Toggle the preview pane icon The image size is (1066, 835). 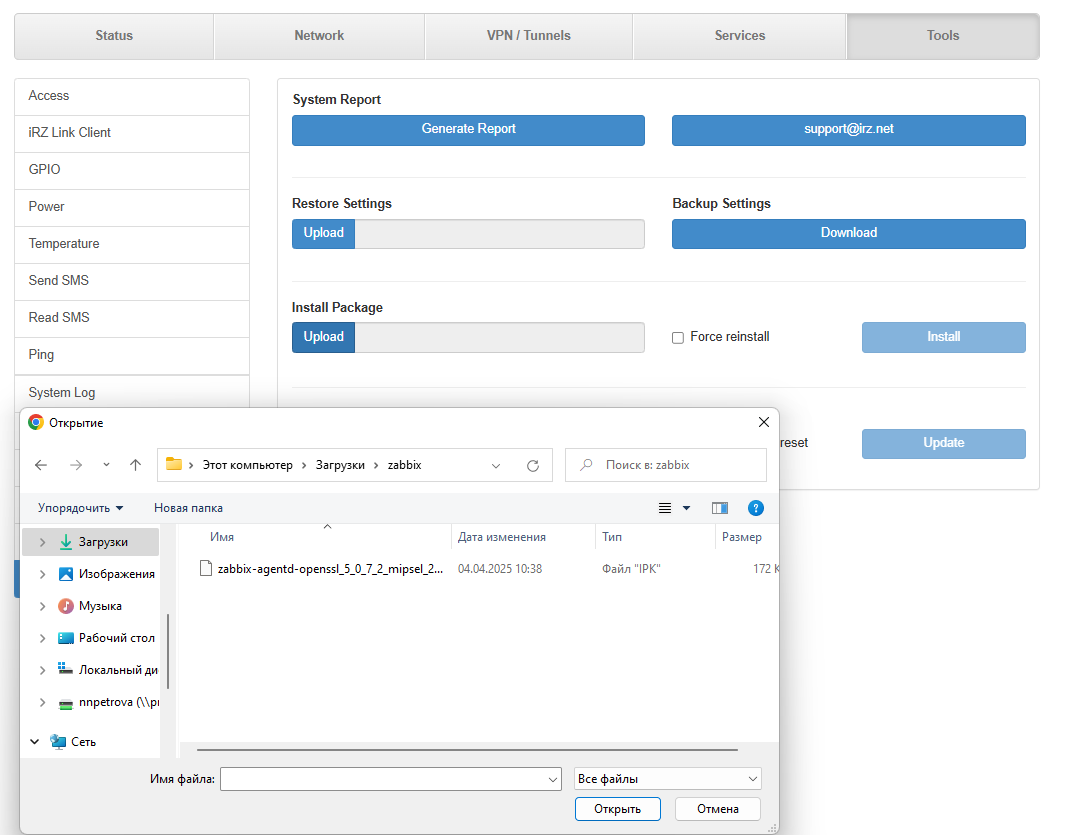pos(719,508)
